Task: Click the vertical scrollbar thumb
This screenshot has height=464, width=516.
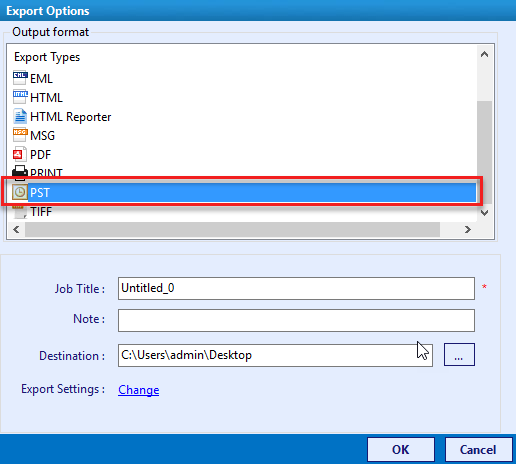Action: [484, 152]
